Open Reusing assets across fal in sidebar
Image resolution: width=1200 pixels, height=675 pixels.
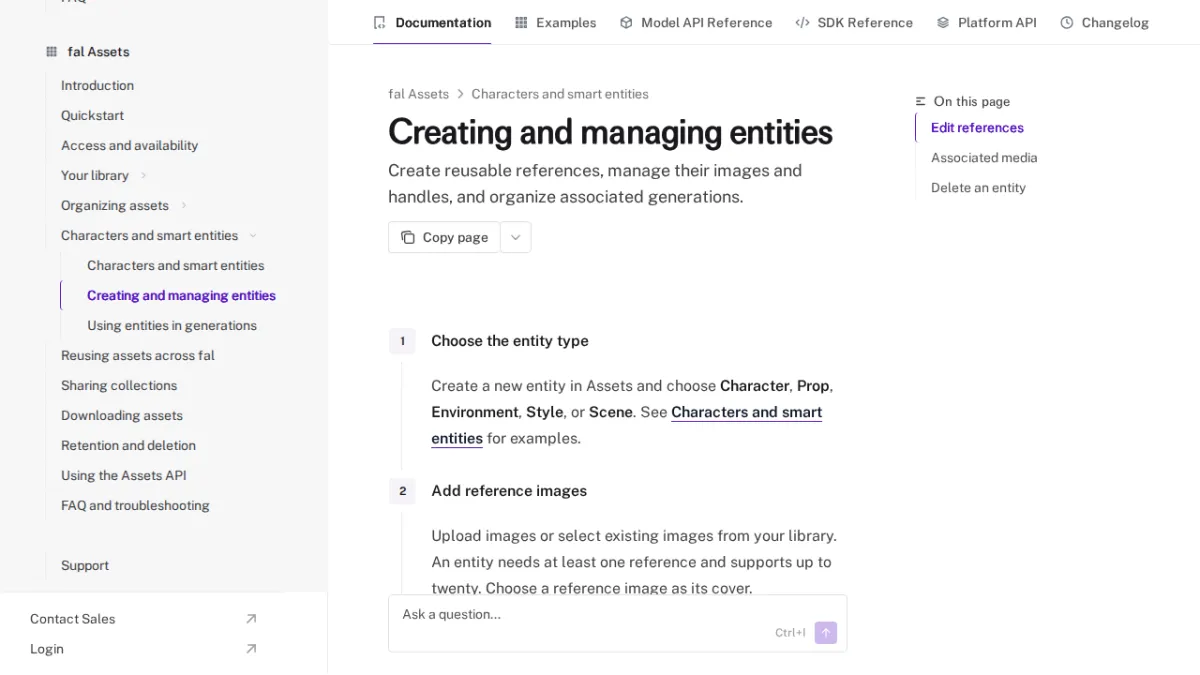[138, 356]
